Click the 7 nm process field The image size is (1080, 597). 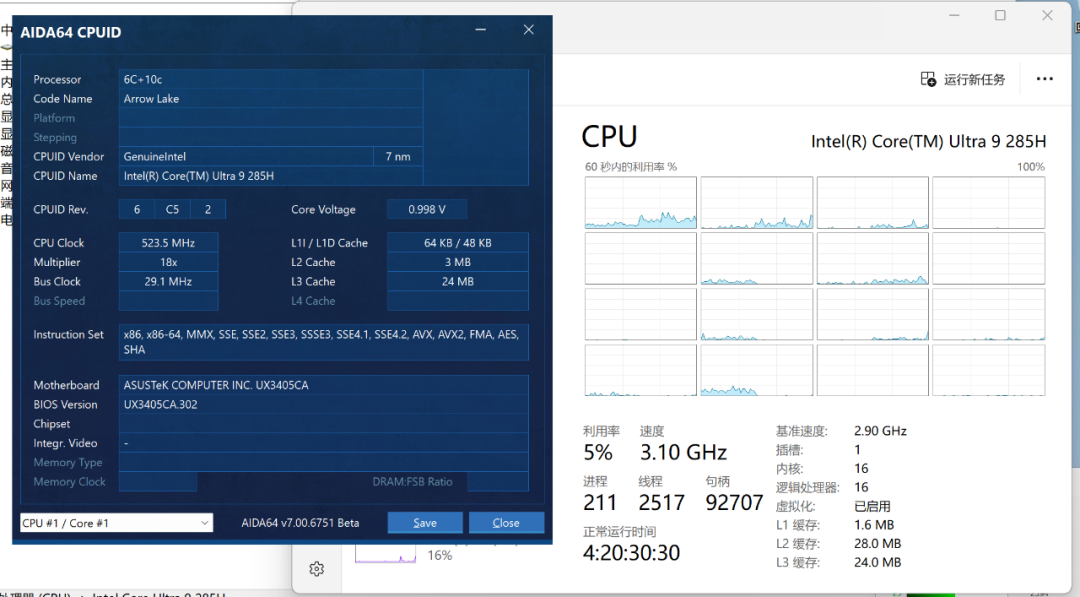[398, 156]
